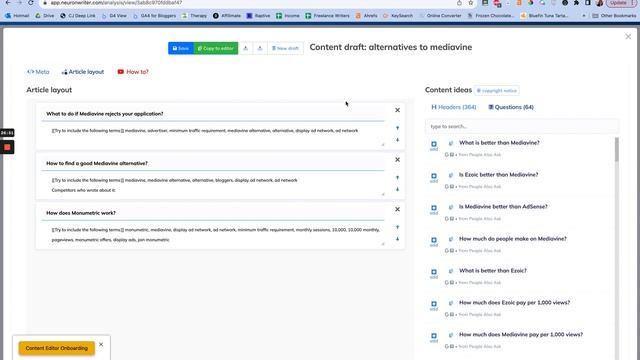This screenshot has width=640, height=360.
Task: Click the Content ideas list scrollbar
Action: pyautogui.click(x=616, y=149)
